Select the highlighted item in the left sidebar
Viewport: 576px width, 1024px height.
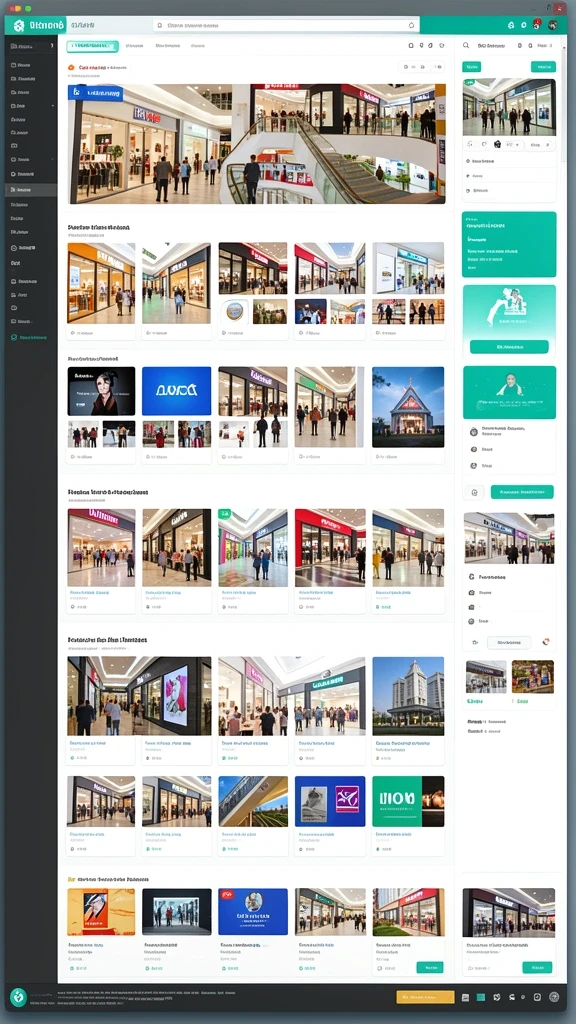[31, 190]
